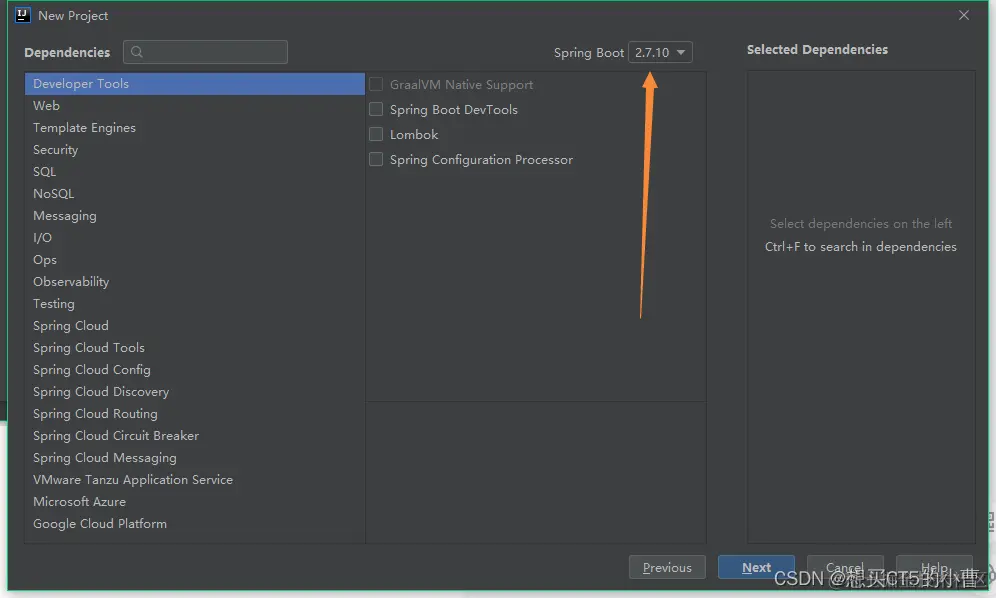Viewport: 996px width, 598px height.
Task: Select the Spring Cloud category
Action: point(194,326)
